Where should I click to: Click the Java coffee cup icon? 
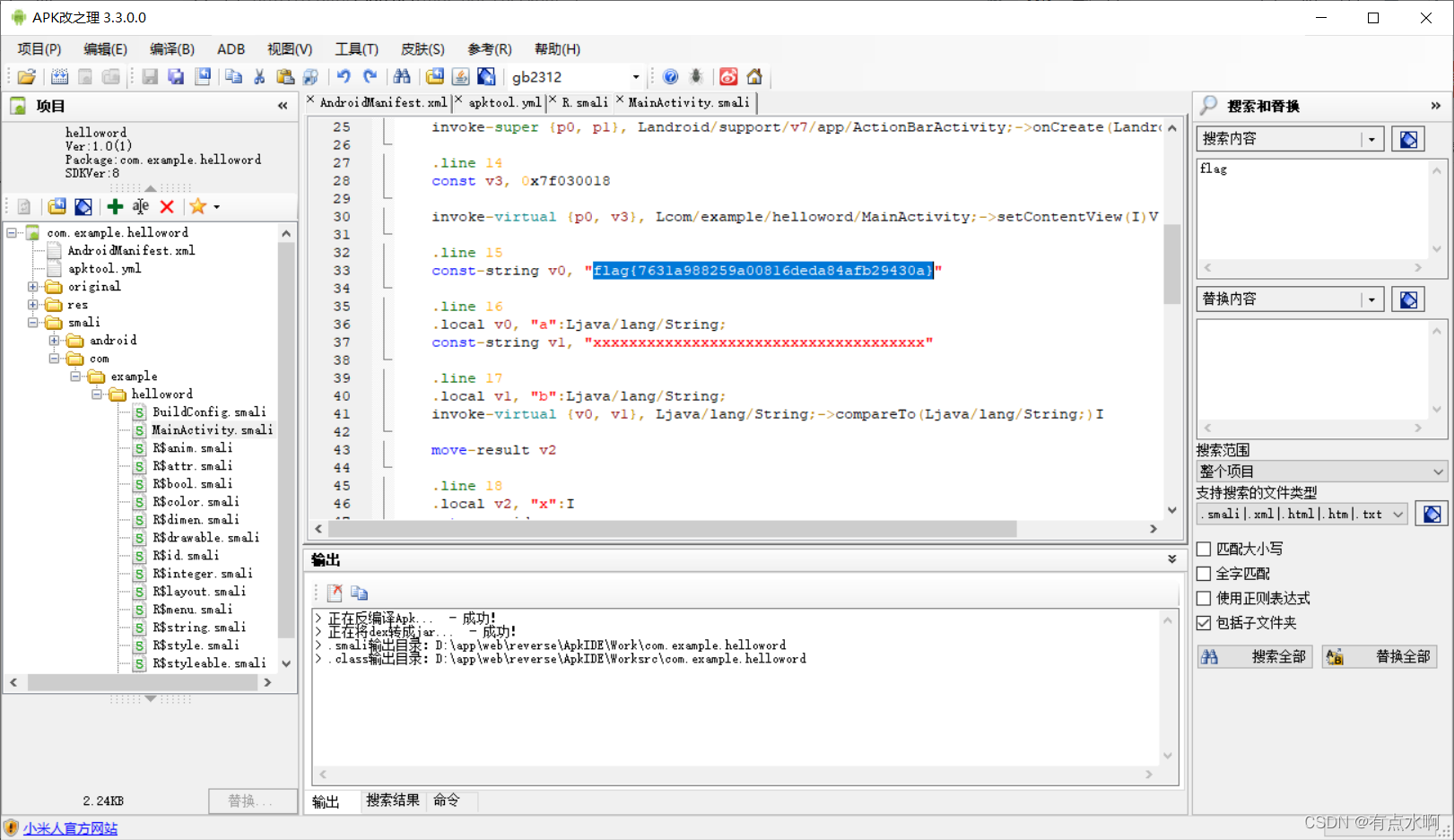tap(460, 77)
